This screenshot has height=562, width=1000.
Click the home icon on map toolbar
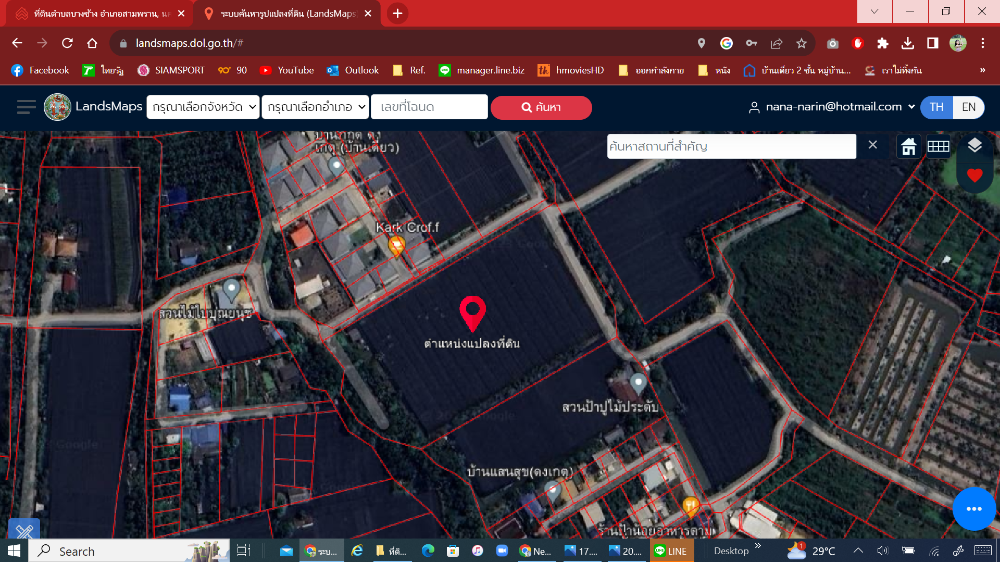tap(908, 147)
